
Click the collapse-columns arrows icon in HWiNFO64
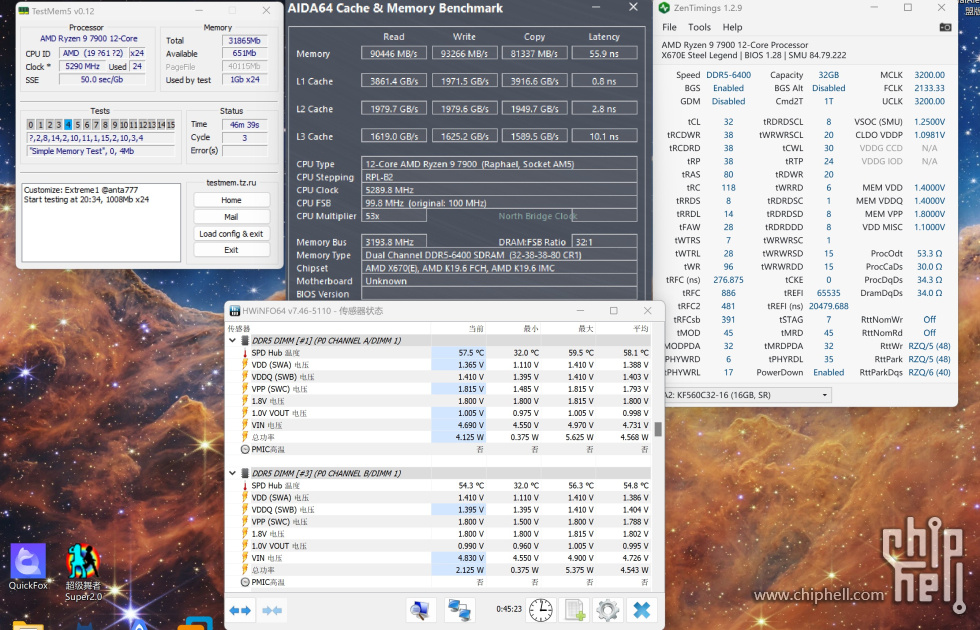(272, 610)
